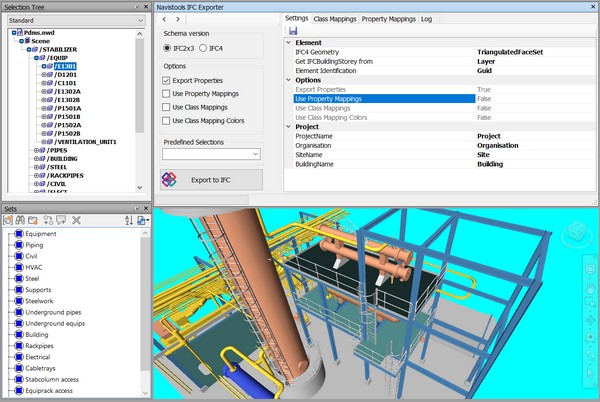Open the Log tab
Screen dimensions: 600x402
426,18
